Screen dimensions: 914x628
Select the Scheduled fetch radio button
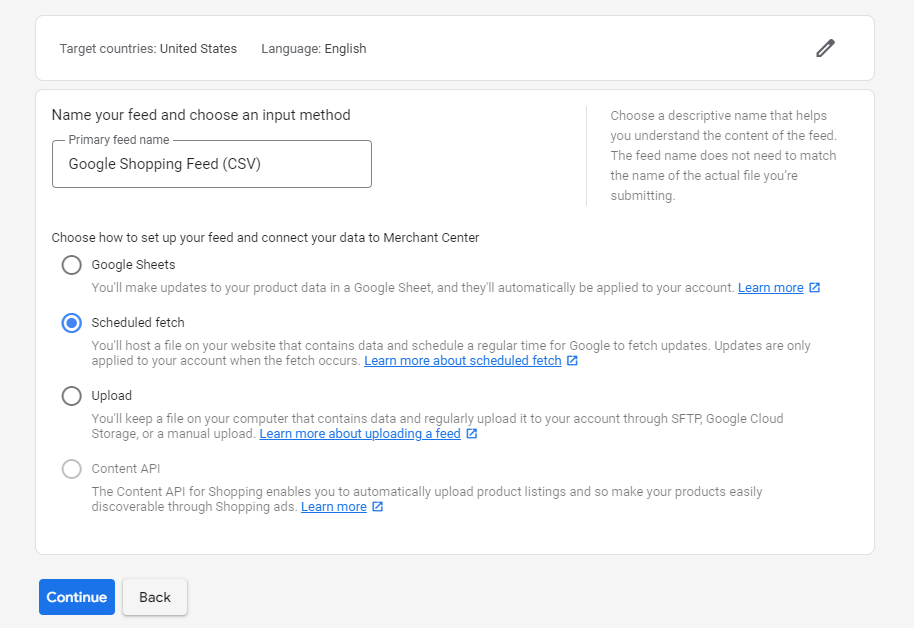click(72, 322)
